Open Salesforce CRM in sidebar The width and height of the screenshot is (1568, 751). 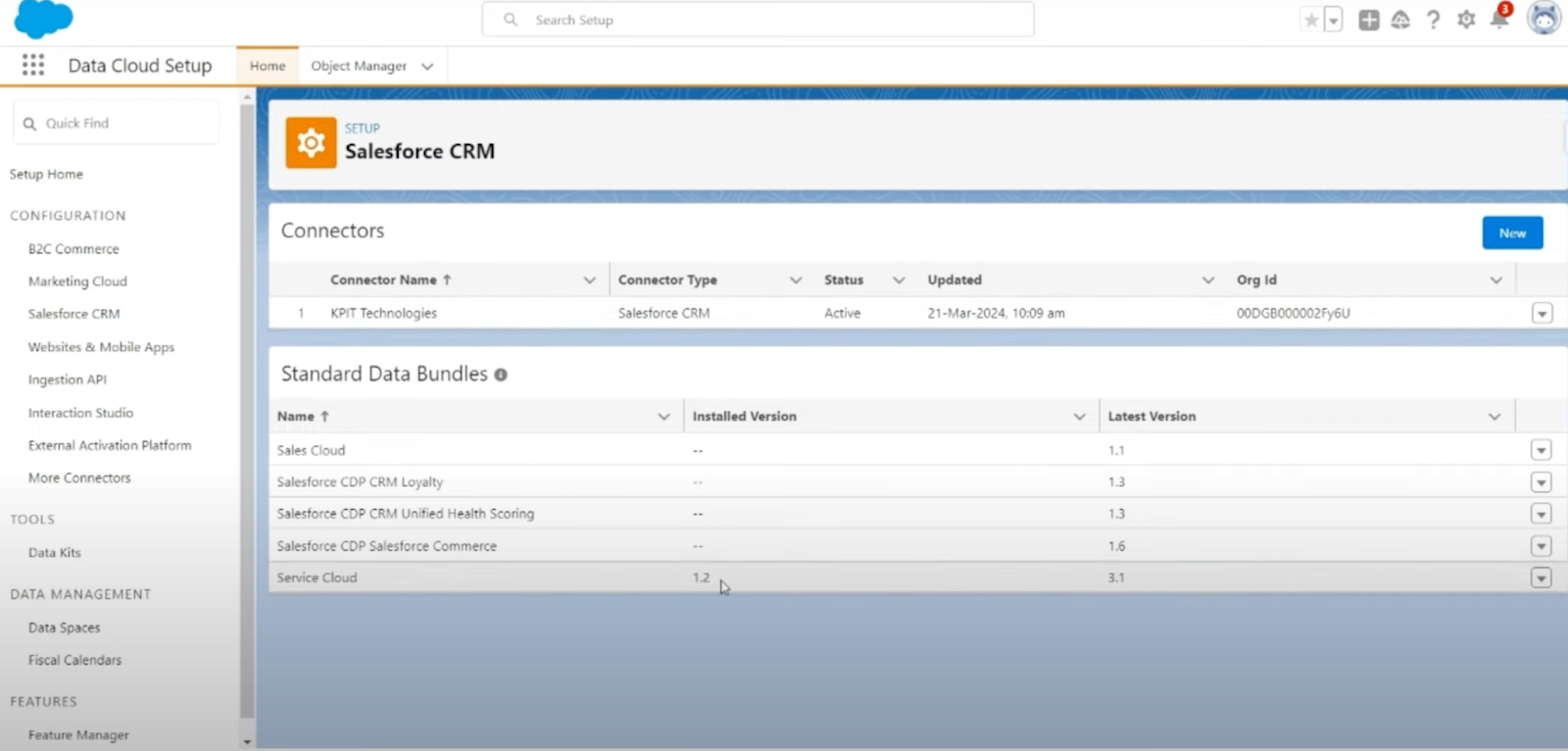pos(73,314)
